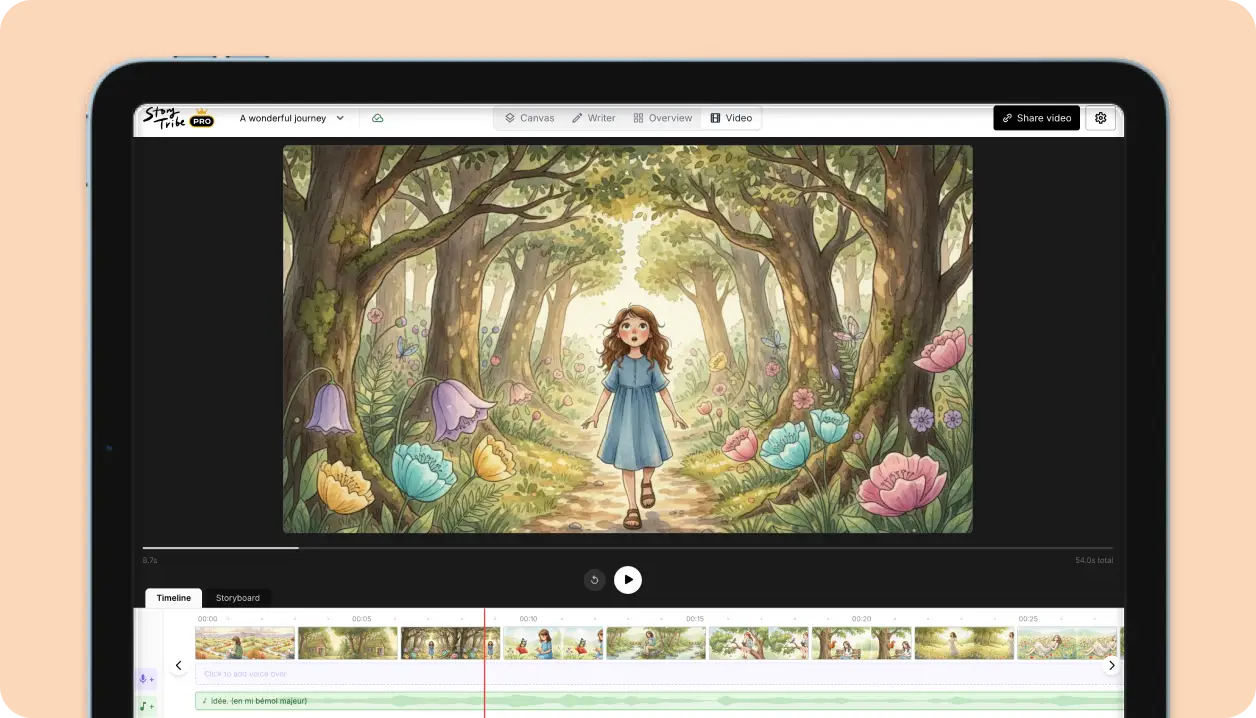Select the meadow clip left of 00:25

pos(964,643)
